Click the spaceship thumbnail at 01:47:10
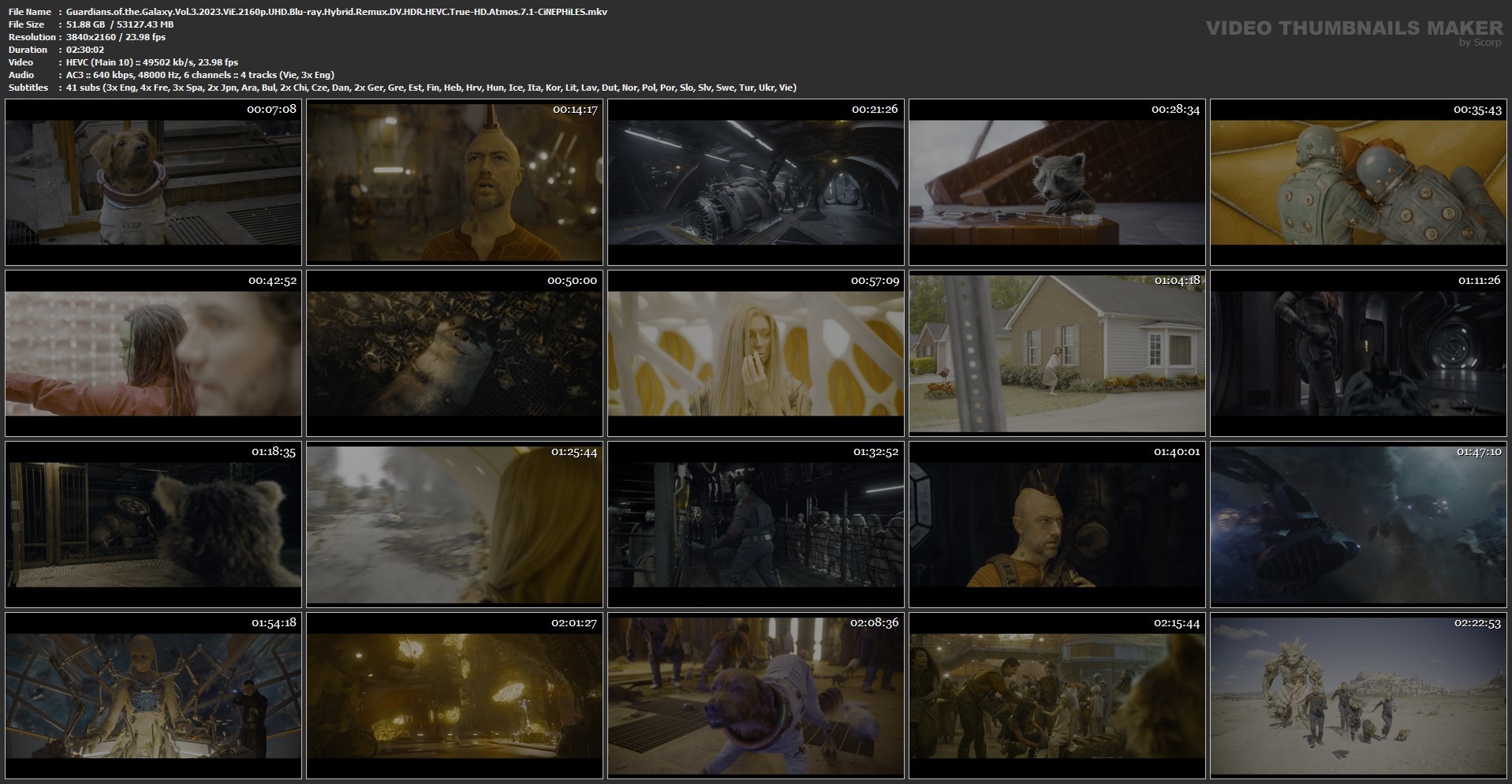The height and width of the screenshot is (784, 1512). click(x=1358, y=525)
